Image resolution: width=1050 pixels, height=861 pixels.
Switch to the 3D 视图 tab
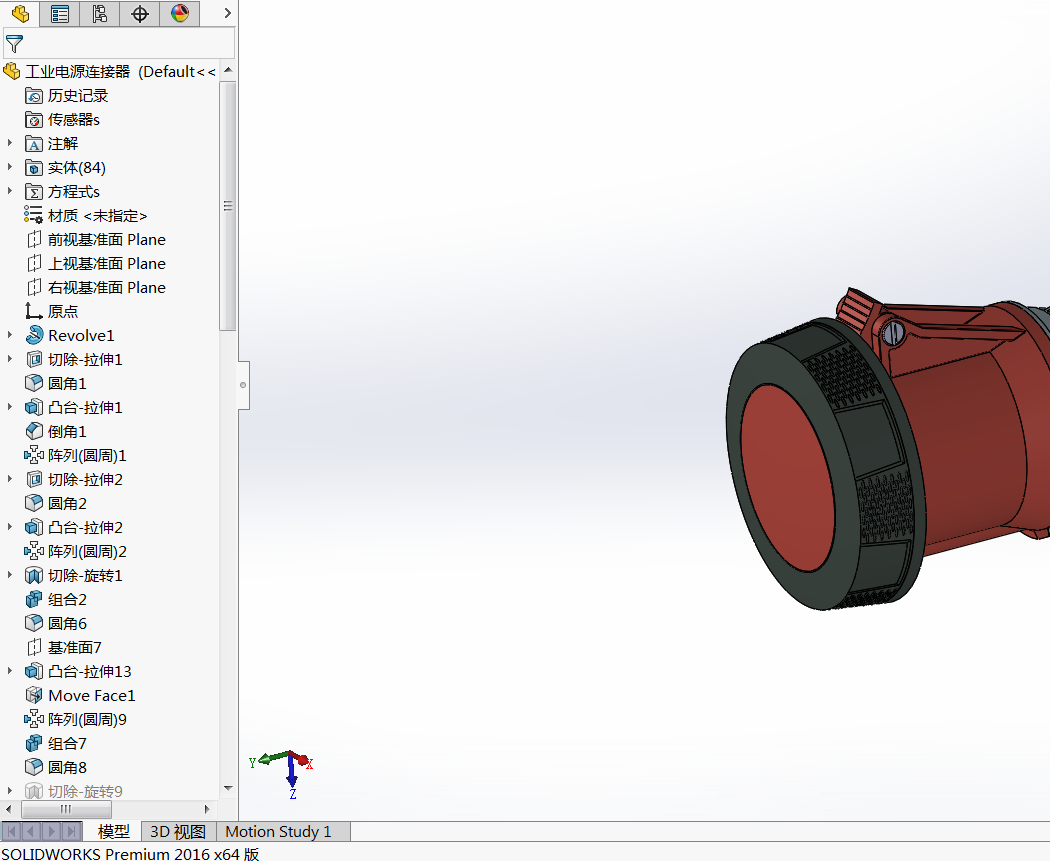[x=178, y=832]
